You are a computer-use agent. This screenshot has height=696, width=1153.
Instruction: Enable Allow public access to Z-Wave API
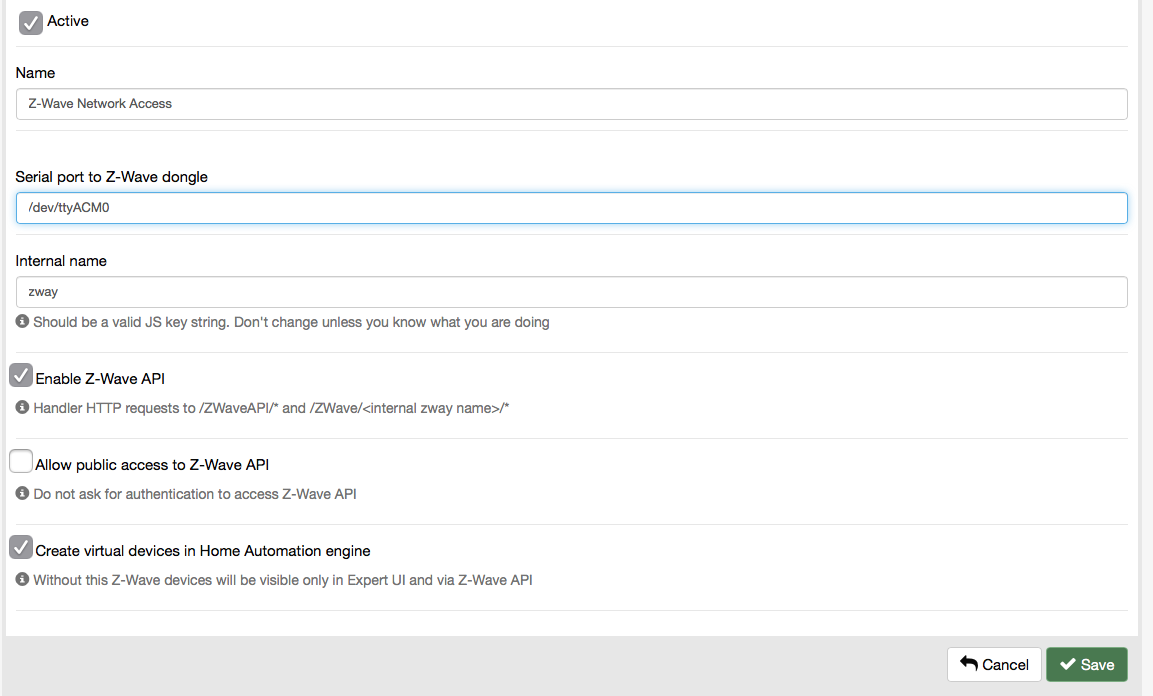pos(21,461)
